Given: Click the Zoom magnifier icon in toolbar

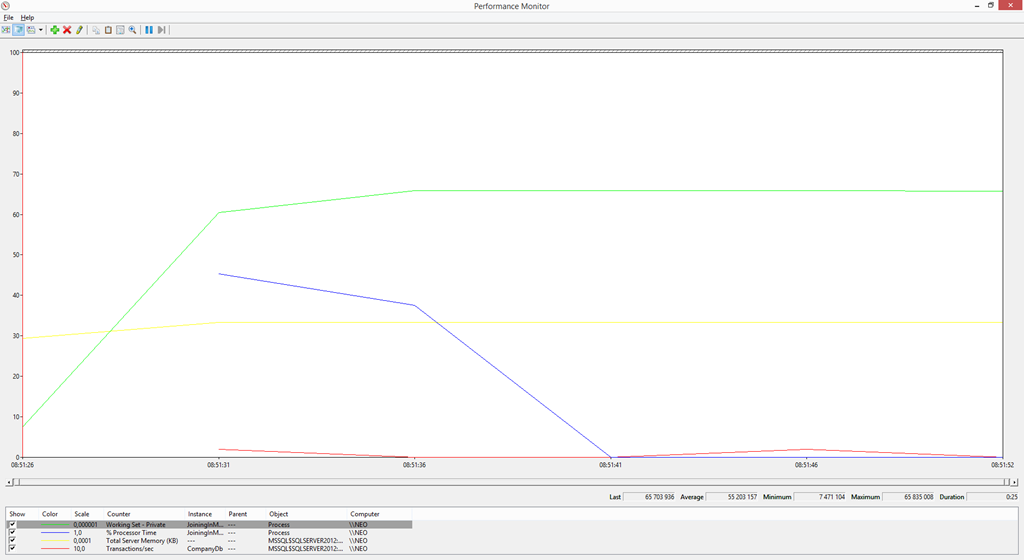Looking at the screenshot, I should click(x=132, y=30).
